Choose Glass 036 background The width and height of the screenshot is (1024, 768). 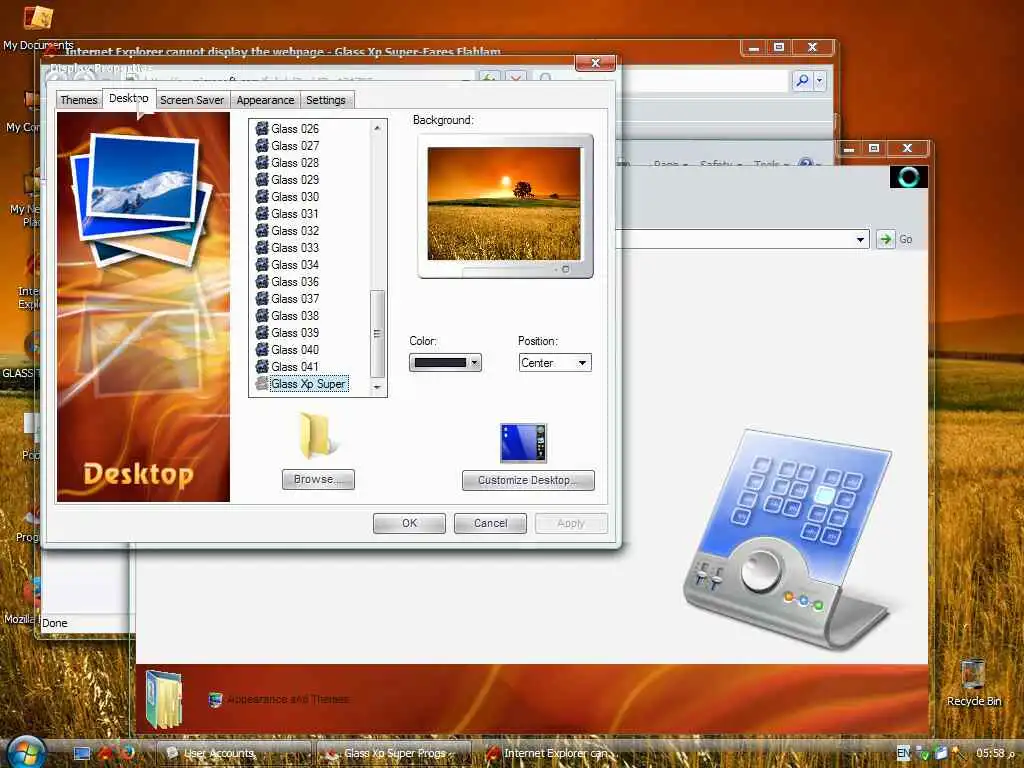295,281
